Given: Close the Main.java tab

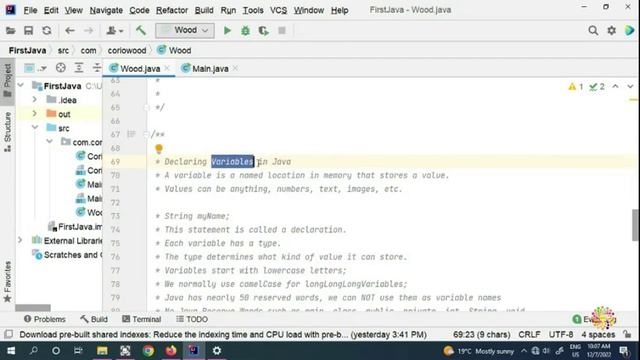Looking at the screenshot, I should (x=235, y=69).
